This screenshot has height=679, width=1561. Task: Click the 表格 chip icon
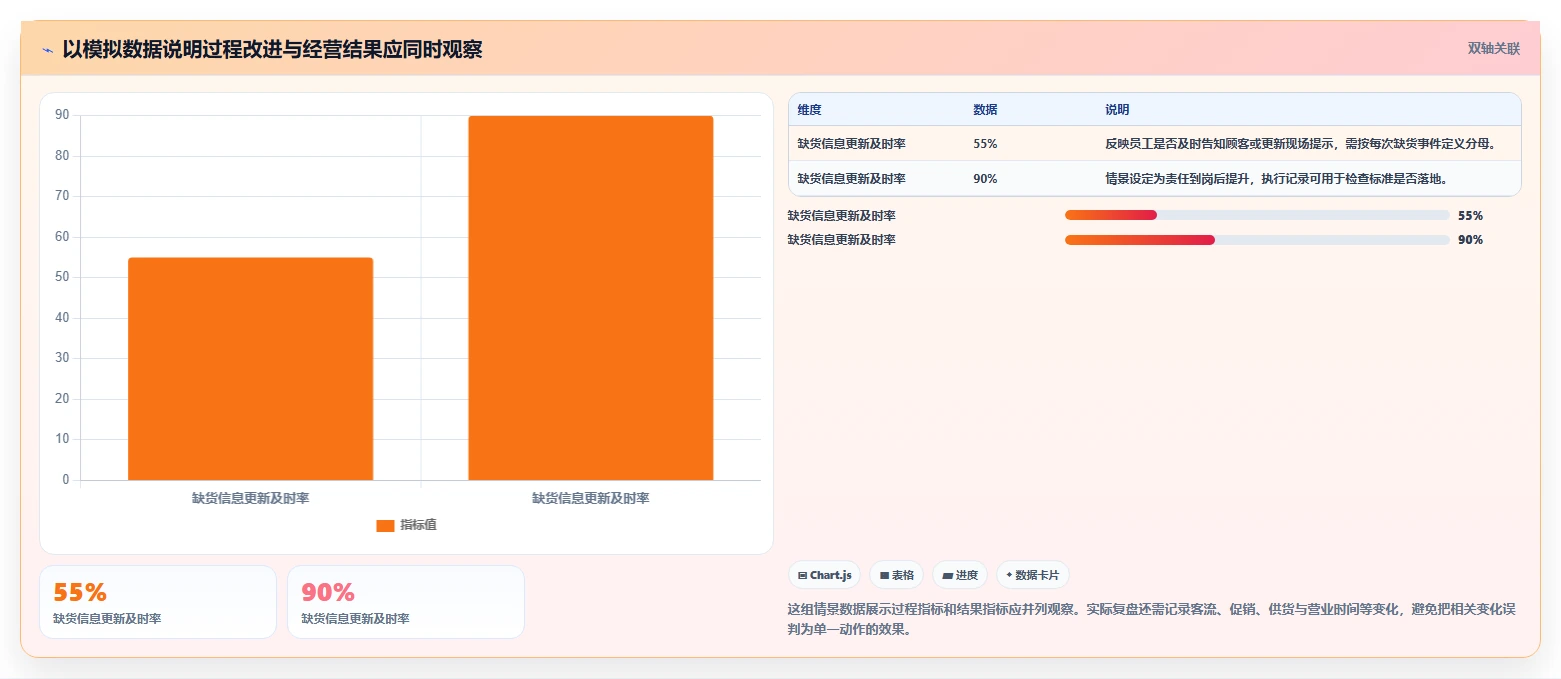(x=884, y=575)
